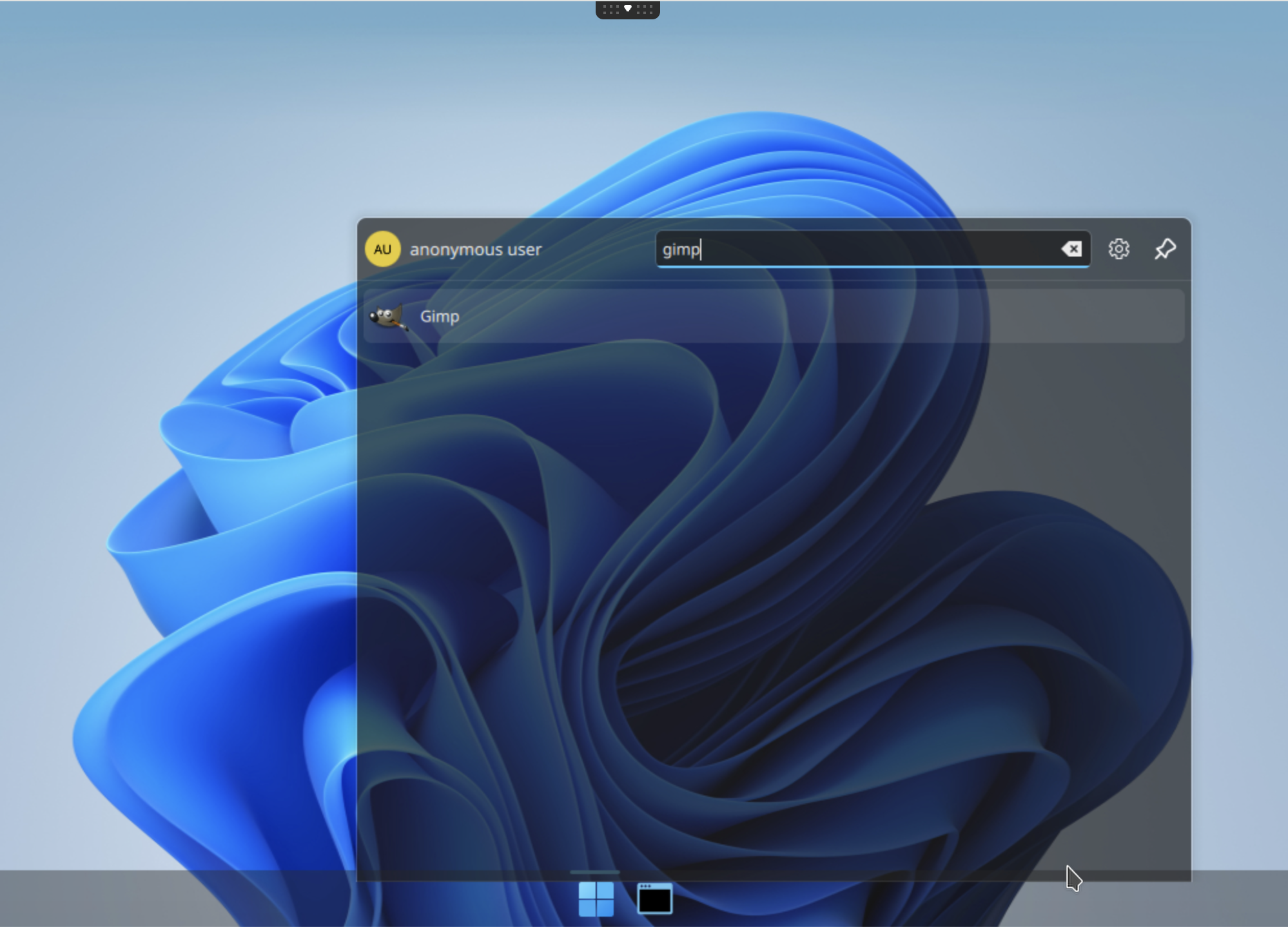Click the anonymous user name
The image size is (1288, 927).
tap(476, 249)
